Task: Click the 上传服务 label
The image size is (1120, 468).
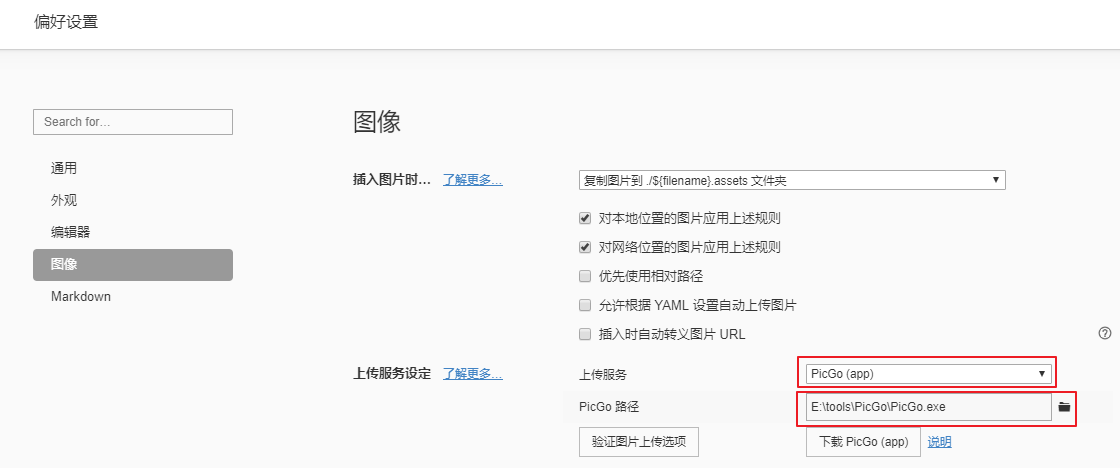Action: [x=602, y=374]
